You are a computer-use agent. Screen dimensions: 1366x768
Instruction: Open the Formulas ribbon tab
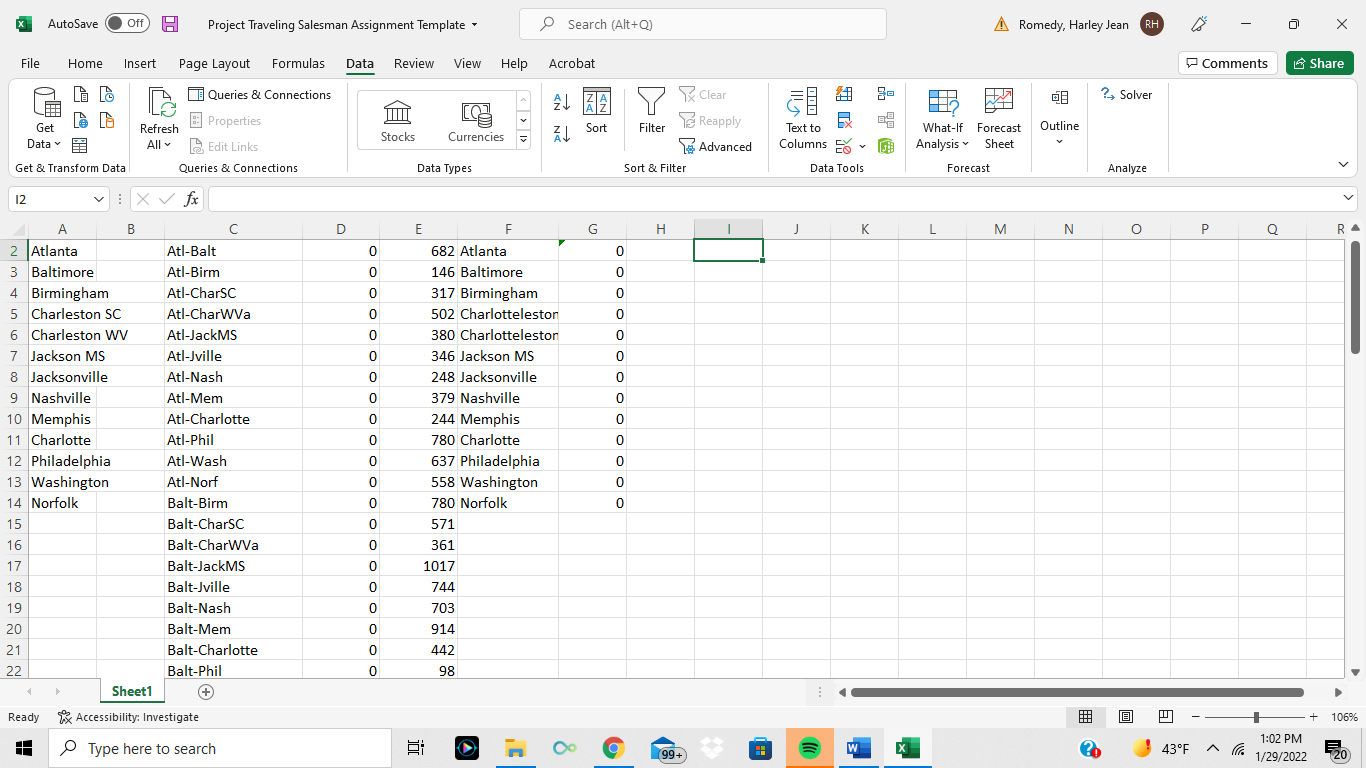[x=298, y=63]
